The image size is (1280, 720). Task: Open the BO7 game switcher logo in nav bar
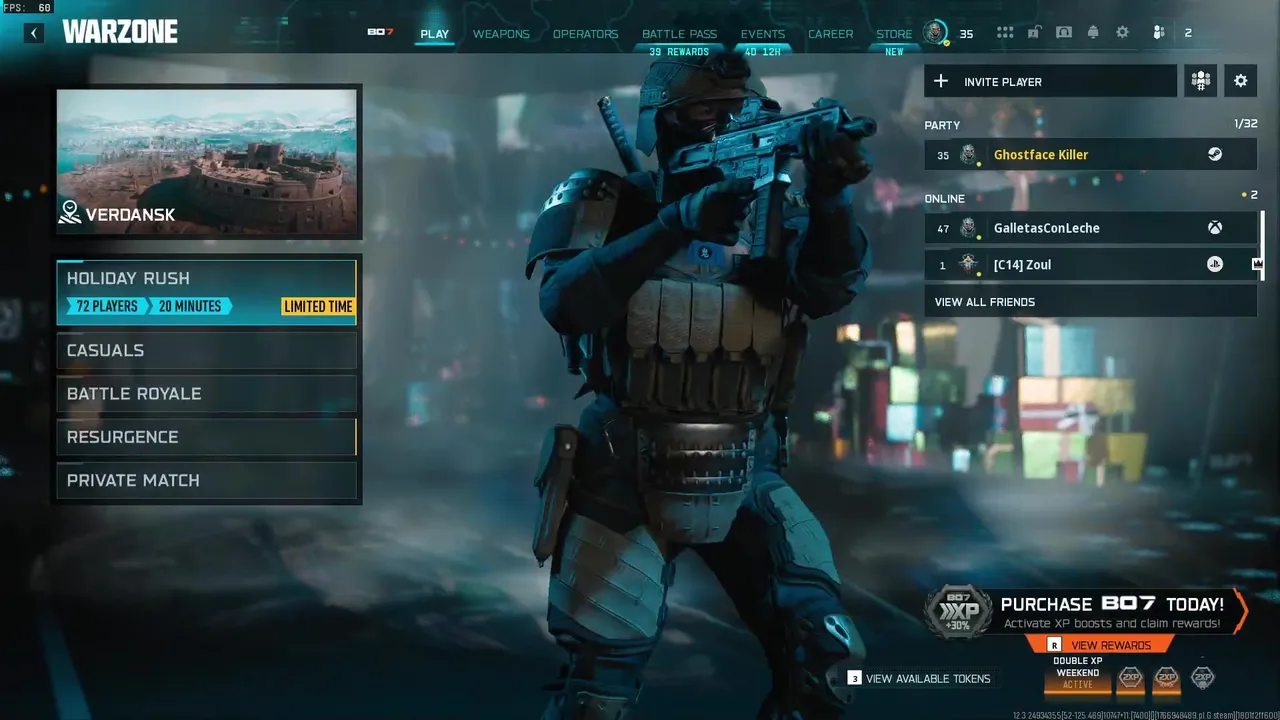(x=380, y=33)
